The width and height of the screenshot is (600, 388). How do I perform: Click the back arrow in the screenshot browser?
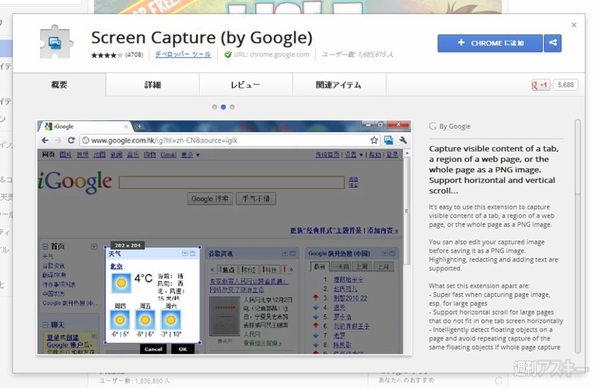[45, 140]
